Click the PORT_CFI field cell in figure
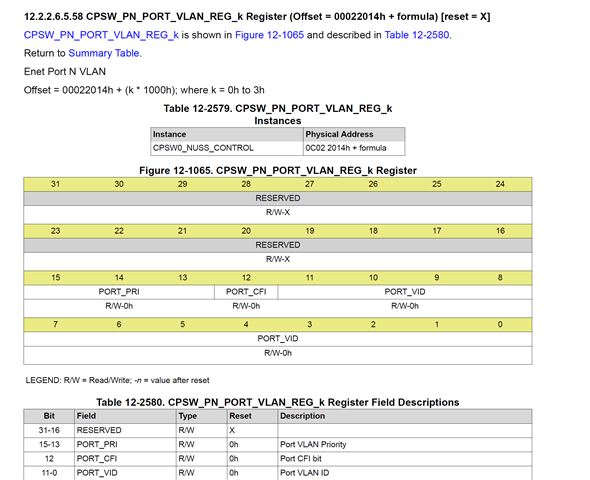Viewport: 590px width, 480px height. (x=246, y=292)
